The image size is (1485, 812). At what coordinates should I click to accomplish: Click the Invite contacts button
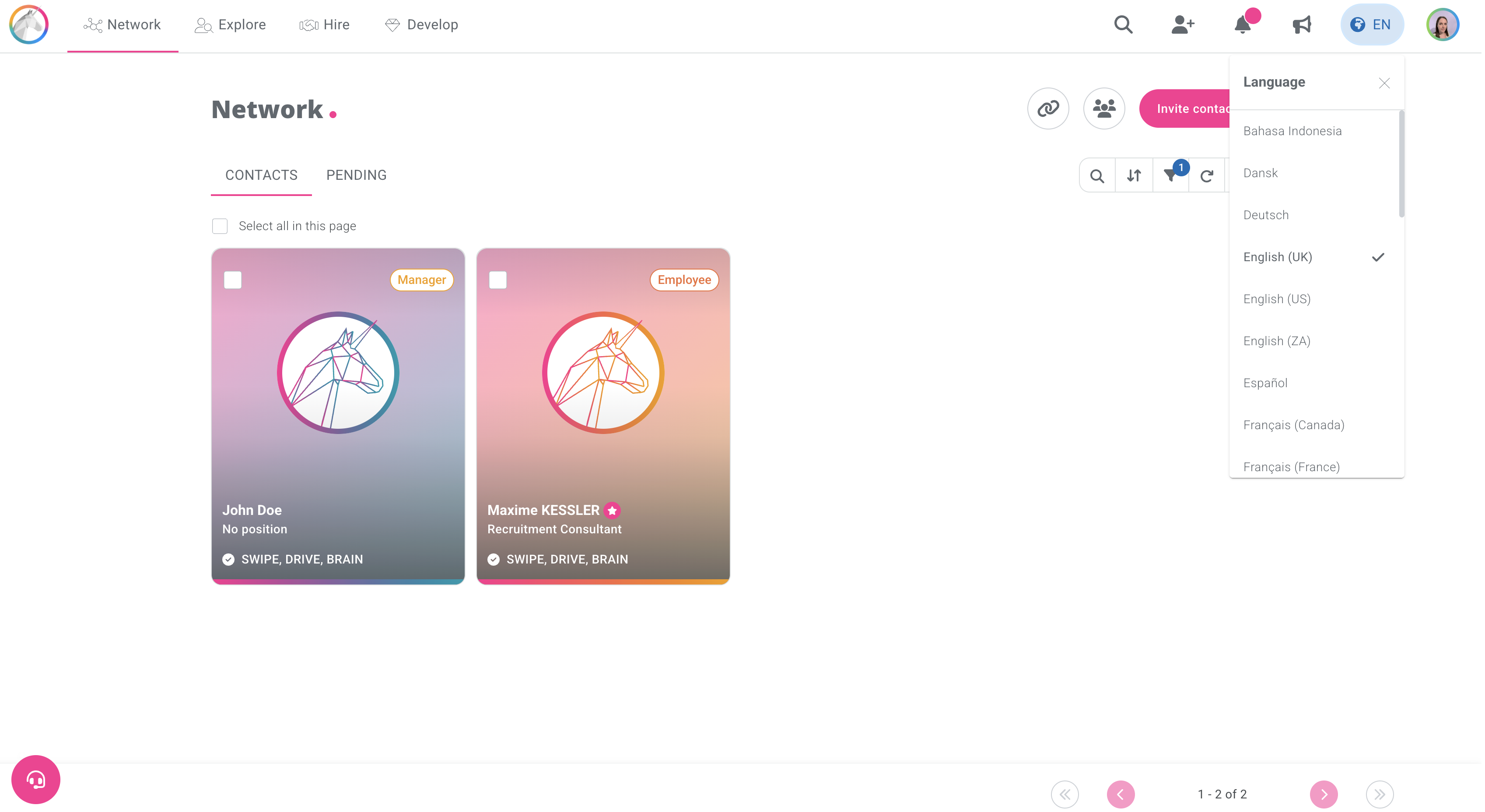click(1187, 108)
